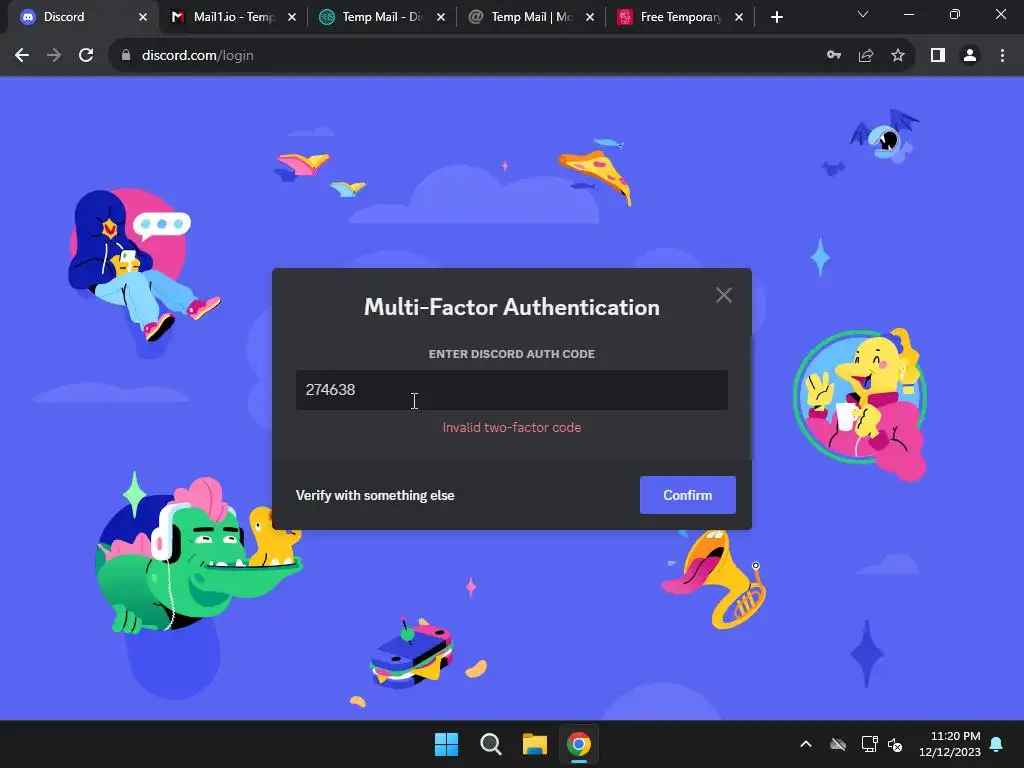Click the Multi-Factor Authentication heading
This screenshot has height=768, width=1024.
pyautogui.click(x=511, y=308)
